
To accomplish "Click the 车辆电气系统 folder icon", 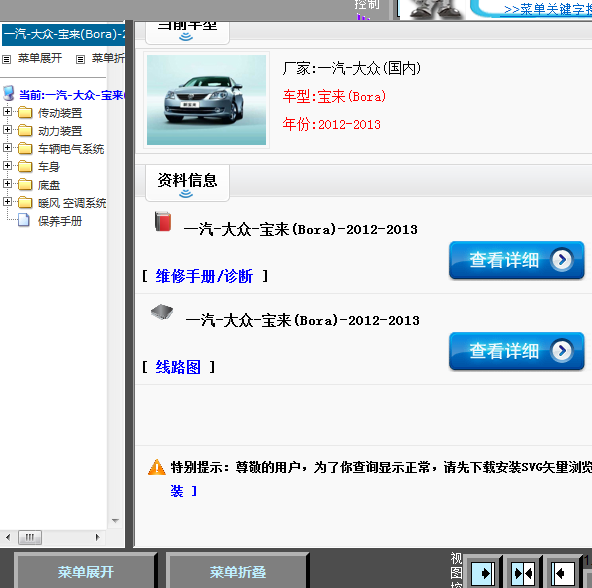I will coord(25,148).
